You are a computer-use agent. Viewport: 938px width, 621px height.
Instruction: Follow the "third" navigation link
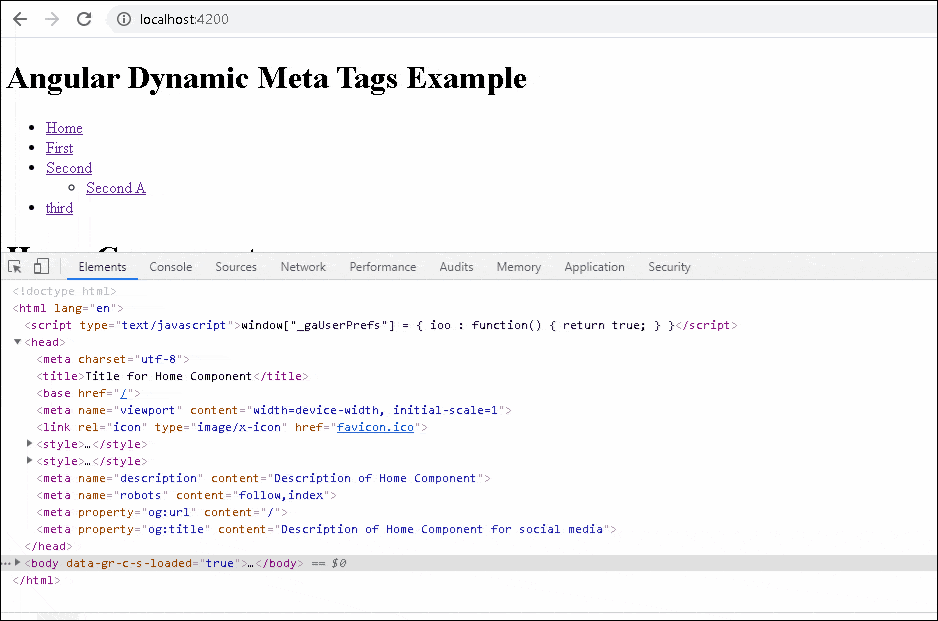pos(58,208)
